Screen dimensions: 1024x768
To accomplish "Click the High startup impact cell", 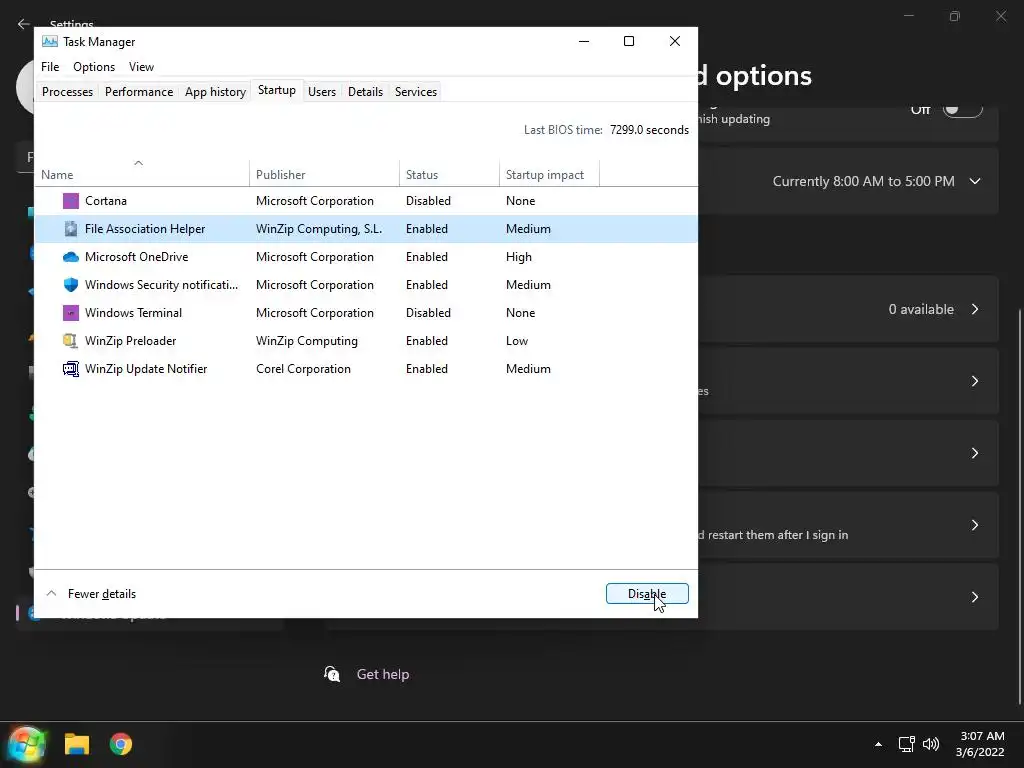I will coord(519,257).
